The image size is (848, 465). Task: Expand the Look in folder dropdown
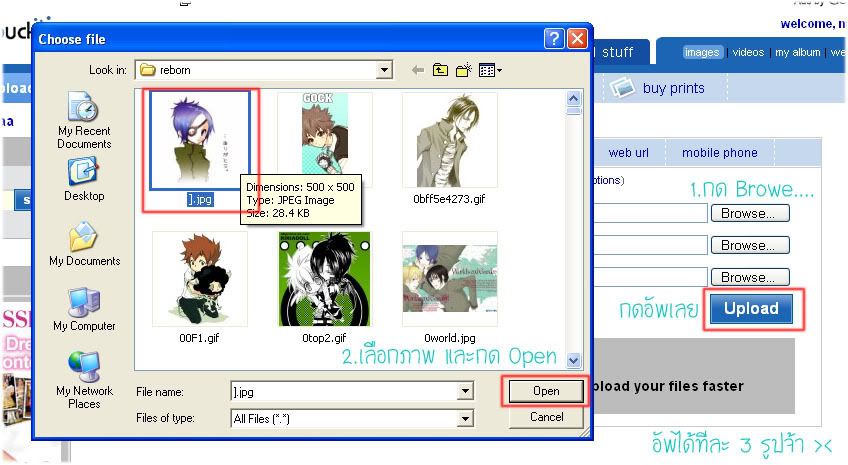(x=384, y=70)
